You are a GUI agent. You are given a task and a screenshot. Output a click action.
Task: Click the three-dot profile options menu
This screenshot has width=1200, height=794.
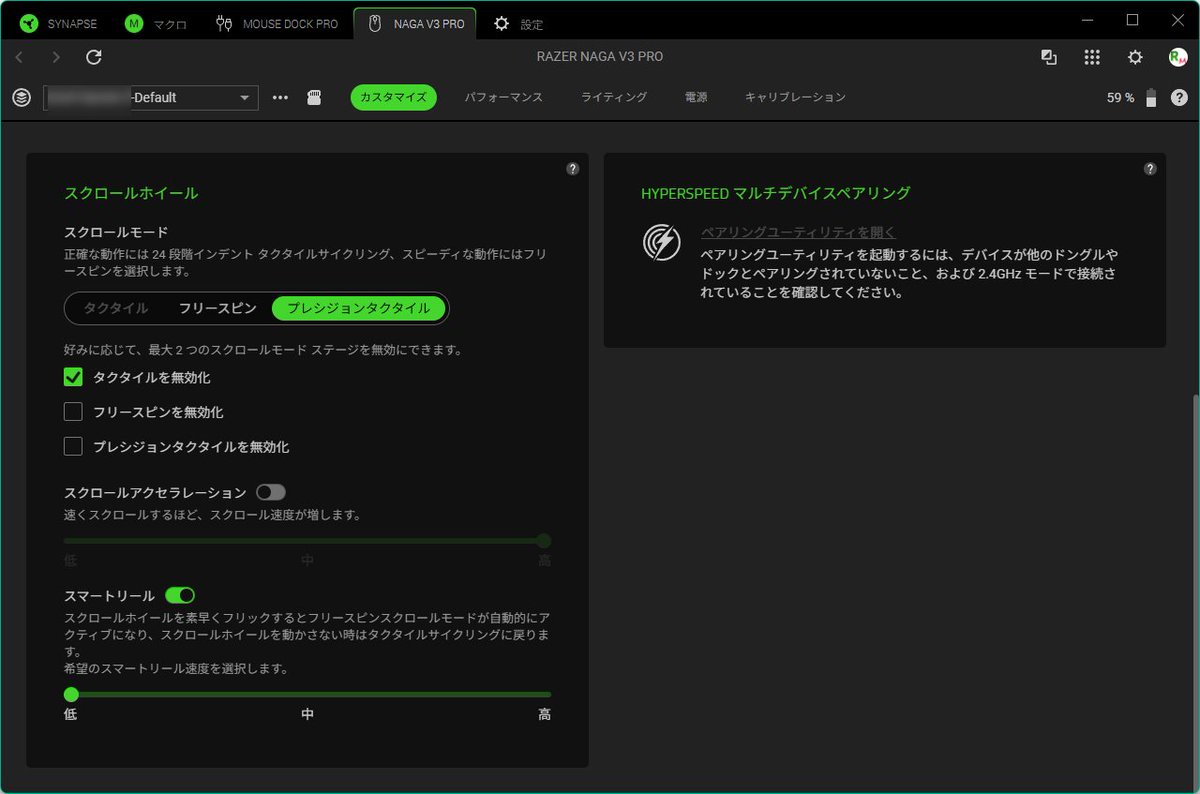pyautogui.click(x=280, y=98)
